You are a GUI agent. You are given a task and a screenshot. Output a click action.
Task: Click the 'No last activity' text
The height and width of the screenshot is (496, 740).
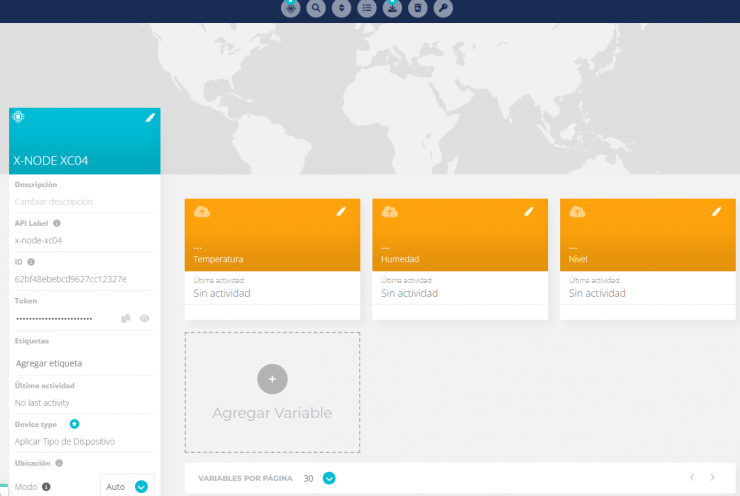42,403
